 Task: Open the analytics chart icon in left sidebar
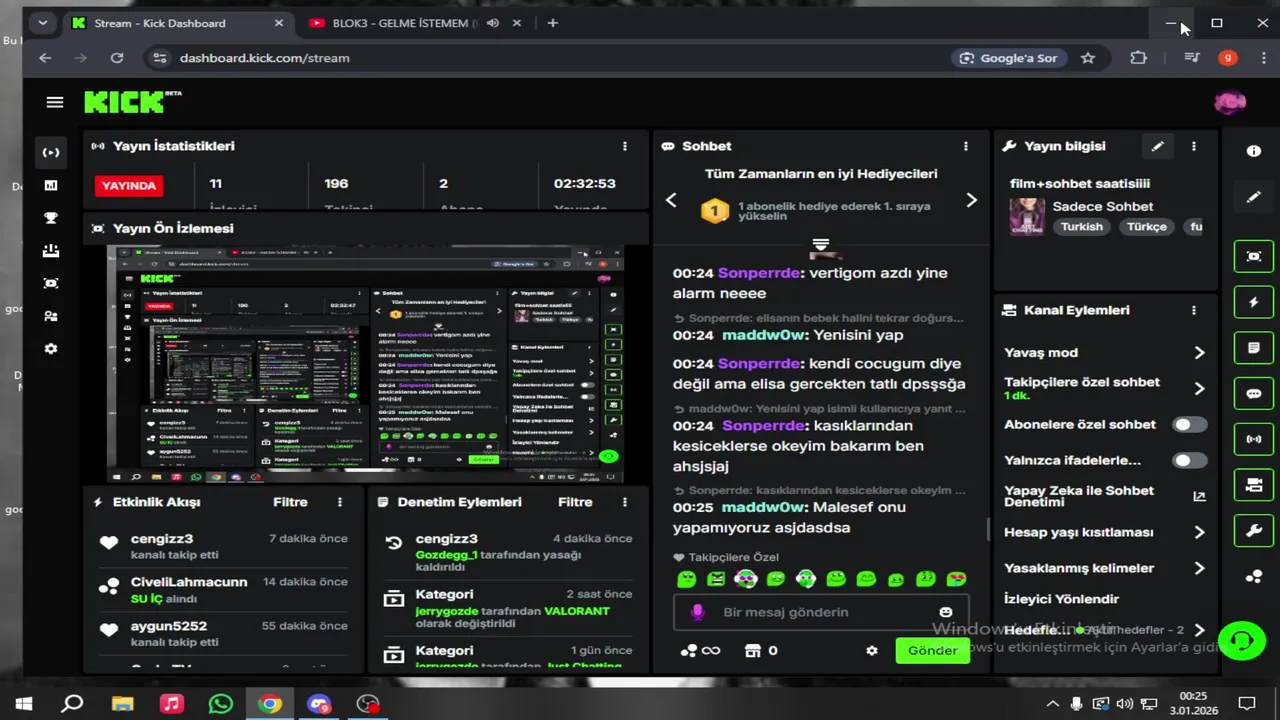[50, 185]
